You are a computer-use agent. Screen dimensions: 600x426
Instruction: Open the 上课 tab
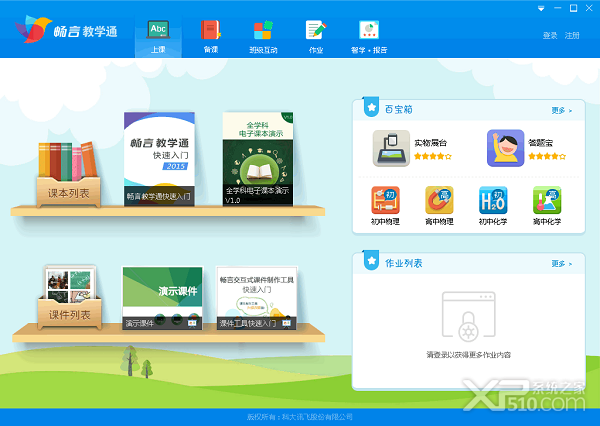tap(158, 37)
